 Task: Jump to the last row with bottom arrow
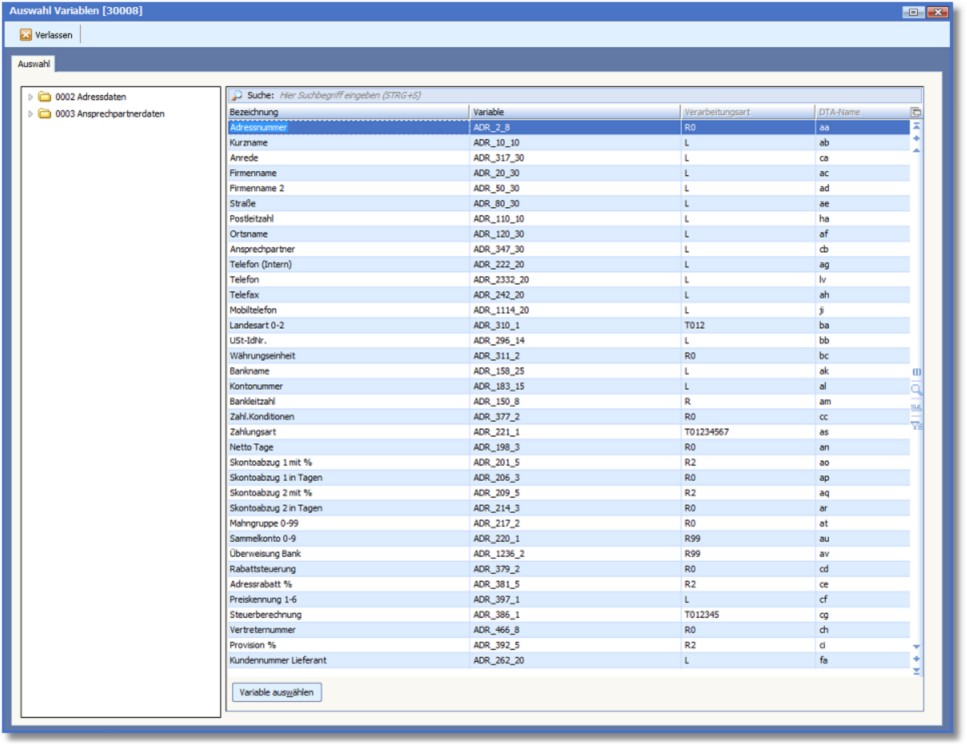click(x=916, y=671)
